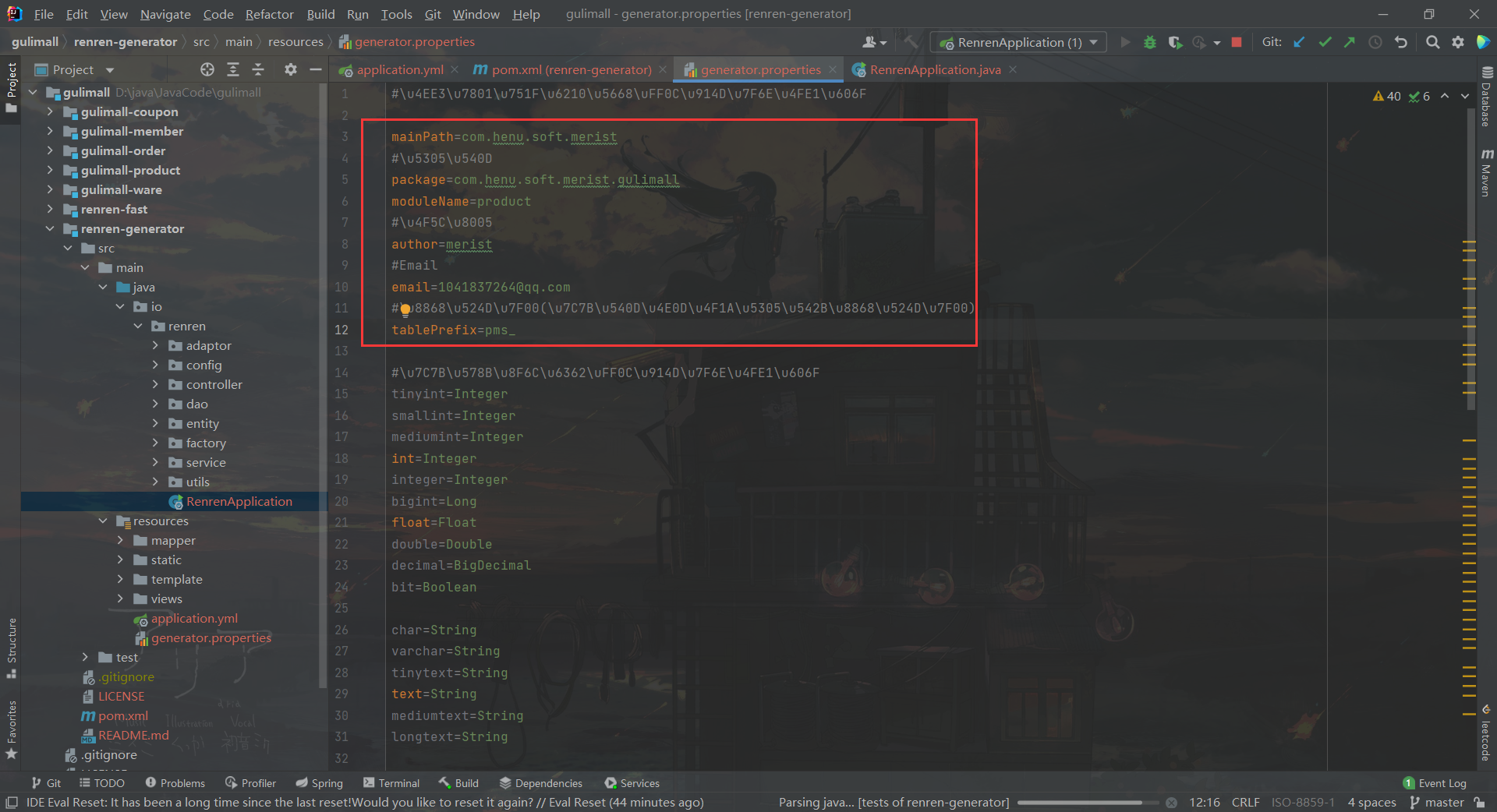
Task: Click the 40 warnings inspection indicator
Action: (1387, 96)
